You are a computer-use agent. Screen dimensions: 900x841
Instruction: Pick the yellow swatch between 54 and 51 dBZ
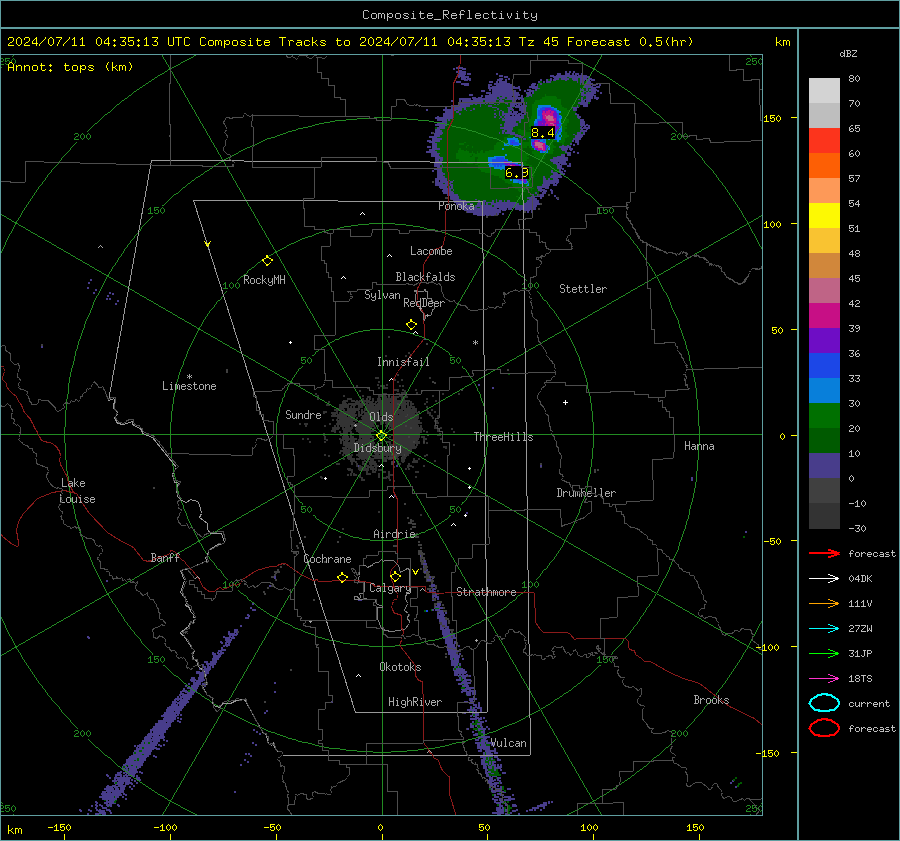pos(824,216)
